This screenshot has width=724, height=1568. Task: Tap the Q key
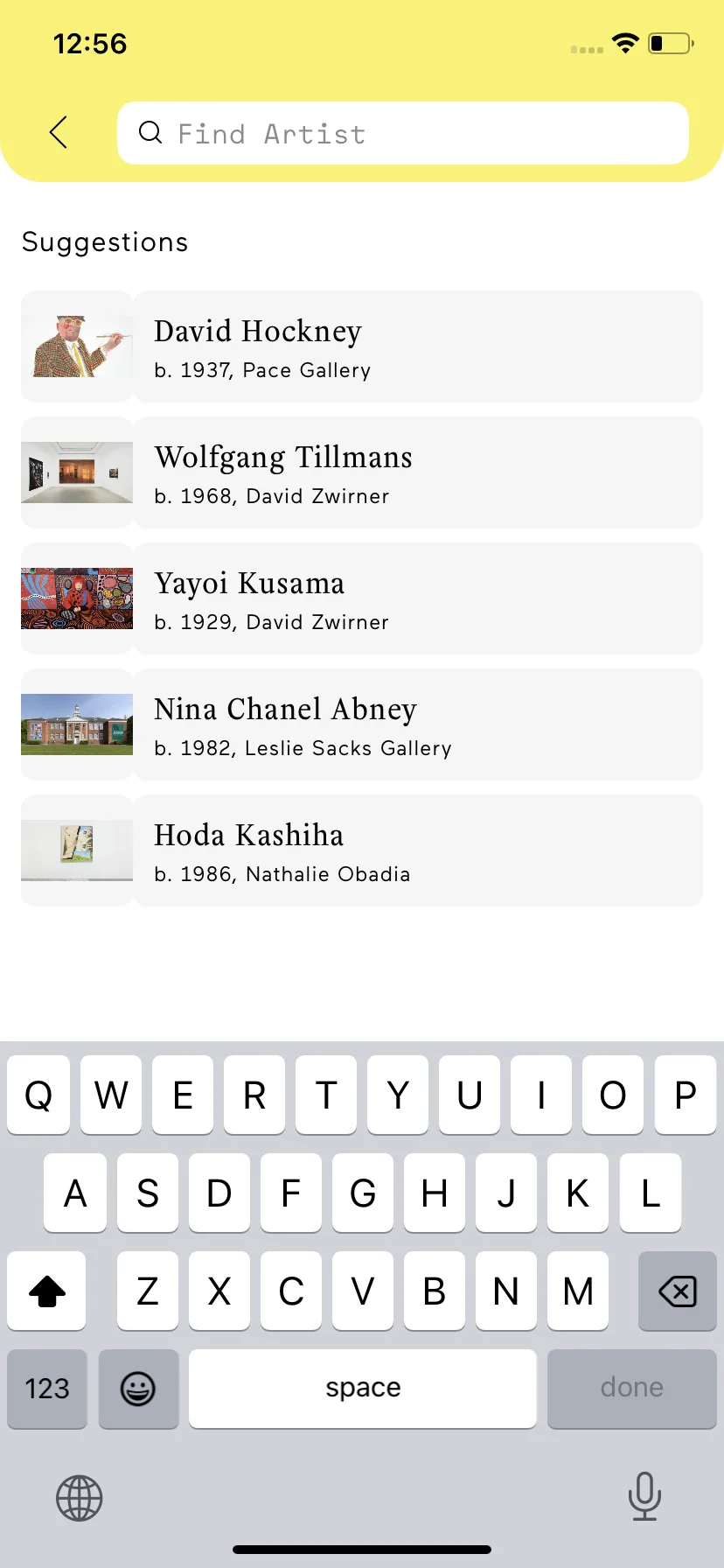[x=38, y=1095]
